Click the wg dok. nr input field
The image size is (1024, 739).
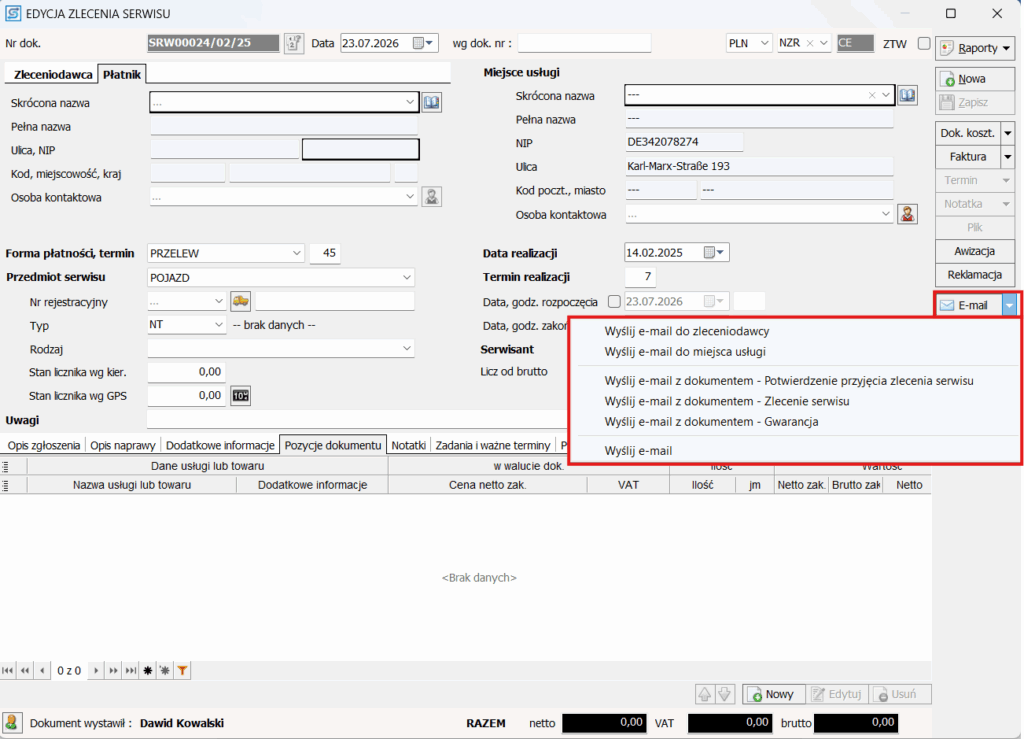pos(584,43)
